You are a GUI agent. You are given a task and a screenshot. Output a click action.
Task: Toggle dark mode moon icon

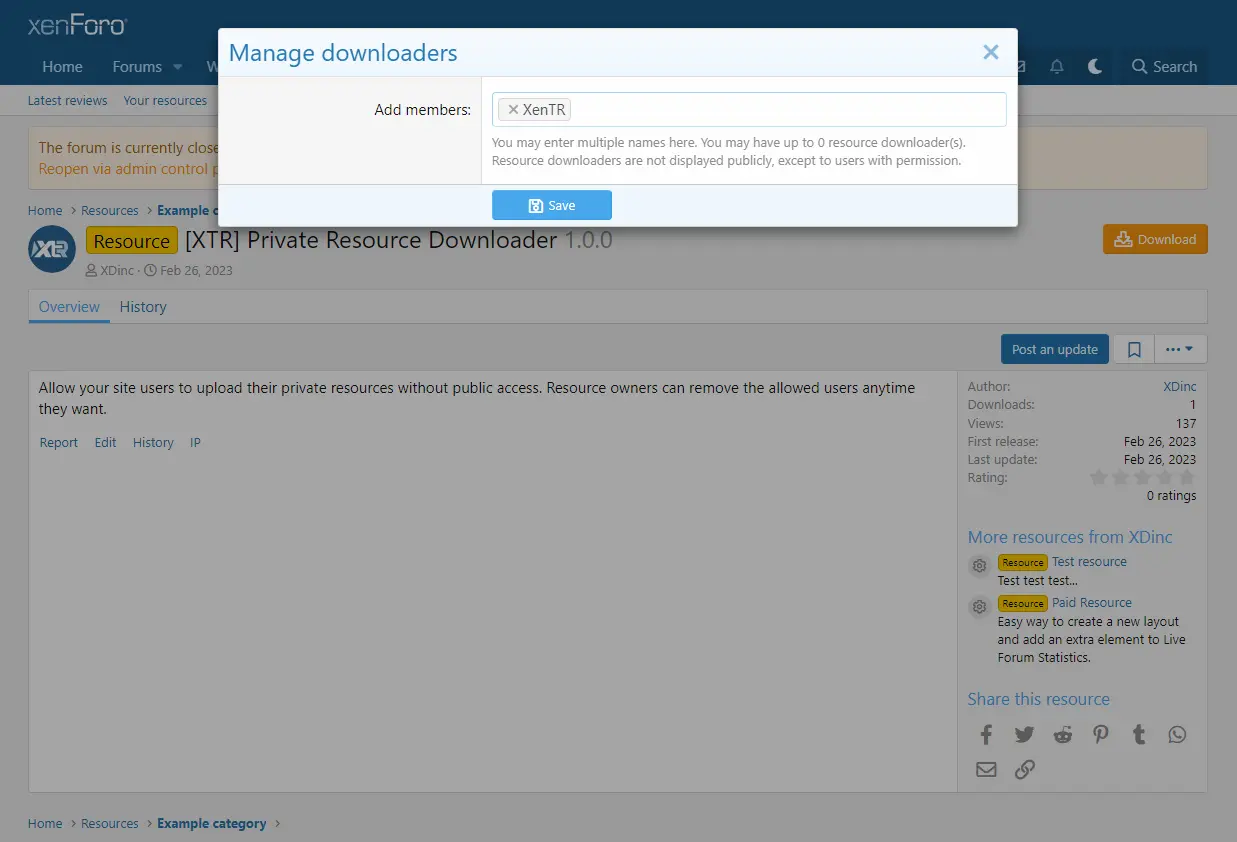click(x=1095, y=67)
